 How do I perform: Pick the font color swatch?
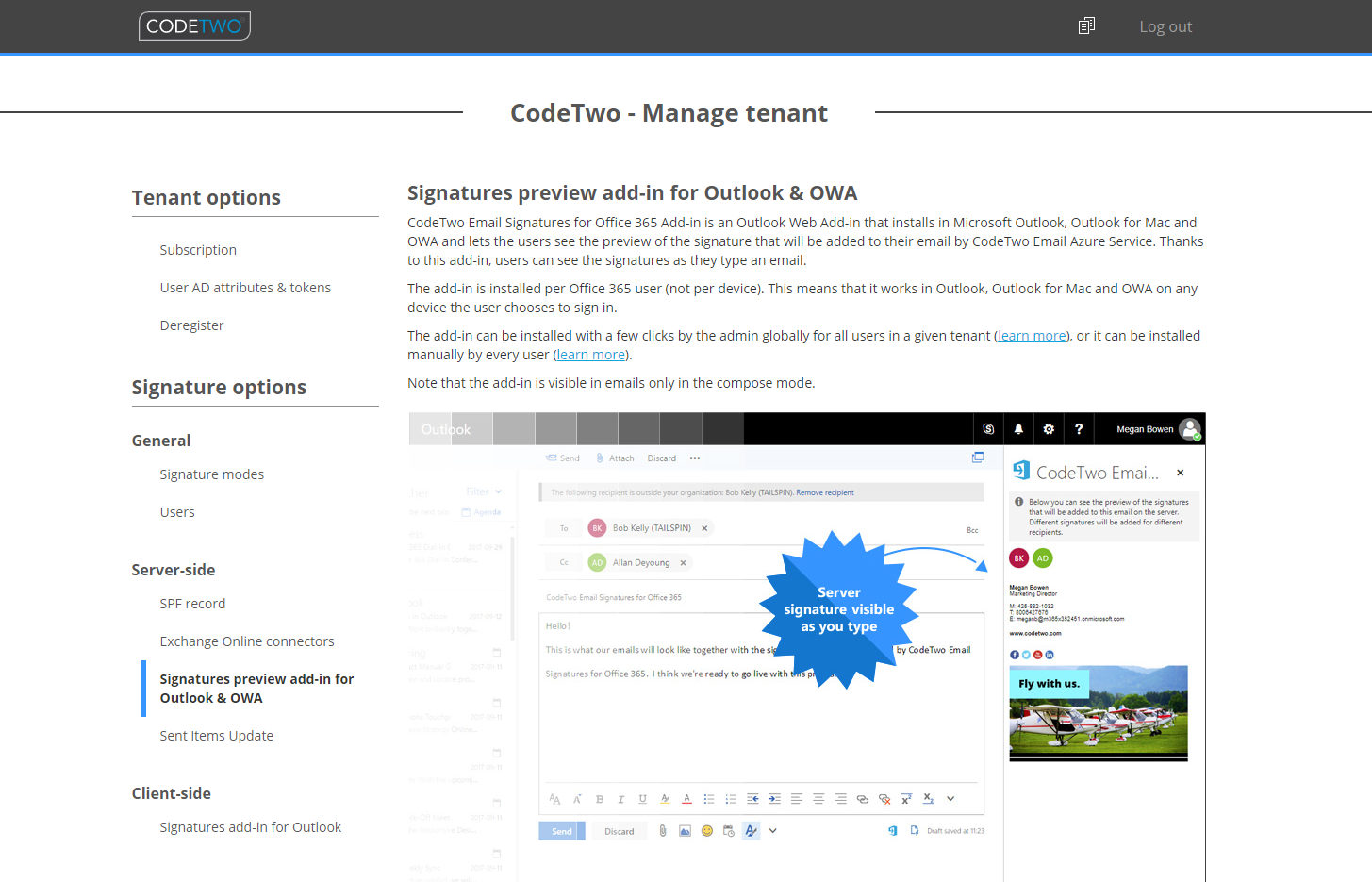[x=686, y=798]
